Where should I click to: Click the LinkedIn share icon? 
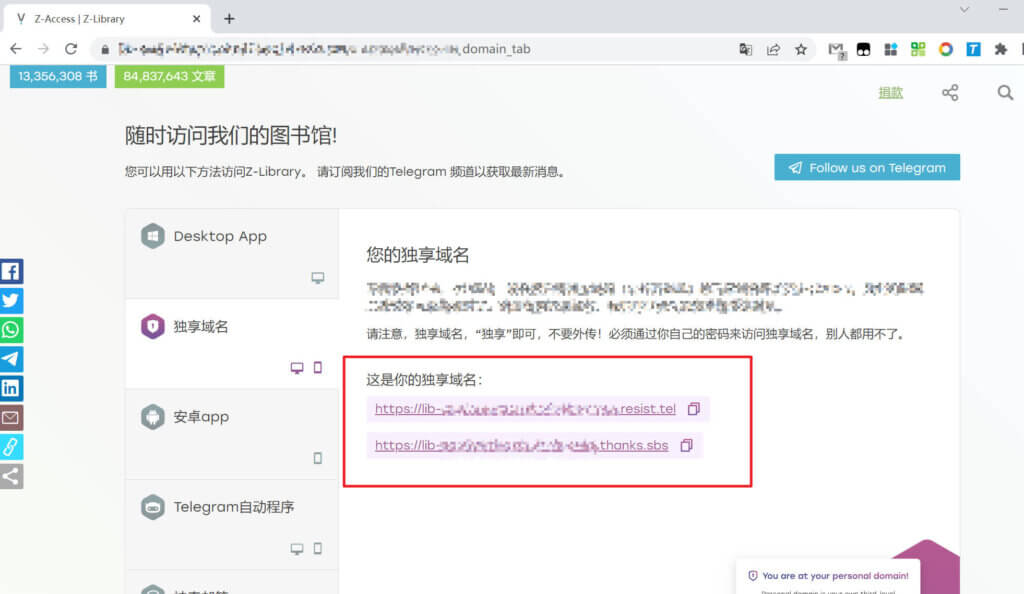pyautogui.click(x=11, y=388)
